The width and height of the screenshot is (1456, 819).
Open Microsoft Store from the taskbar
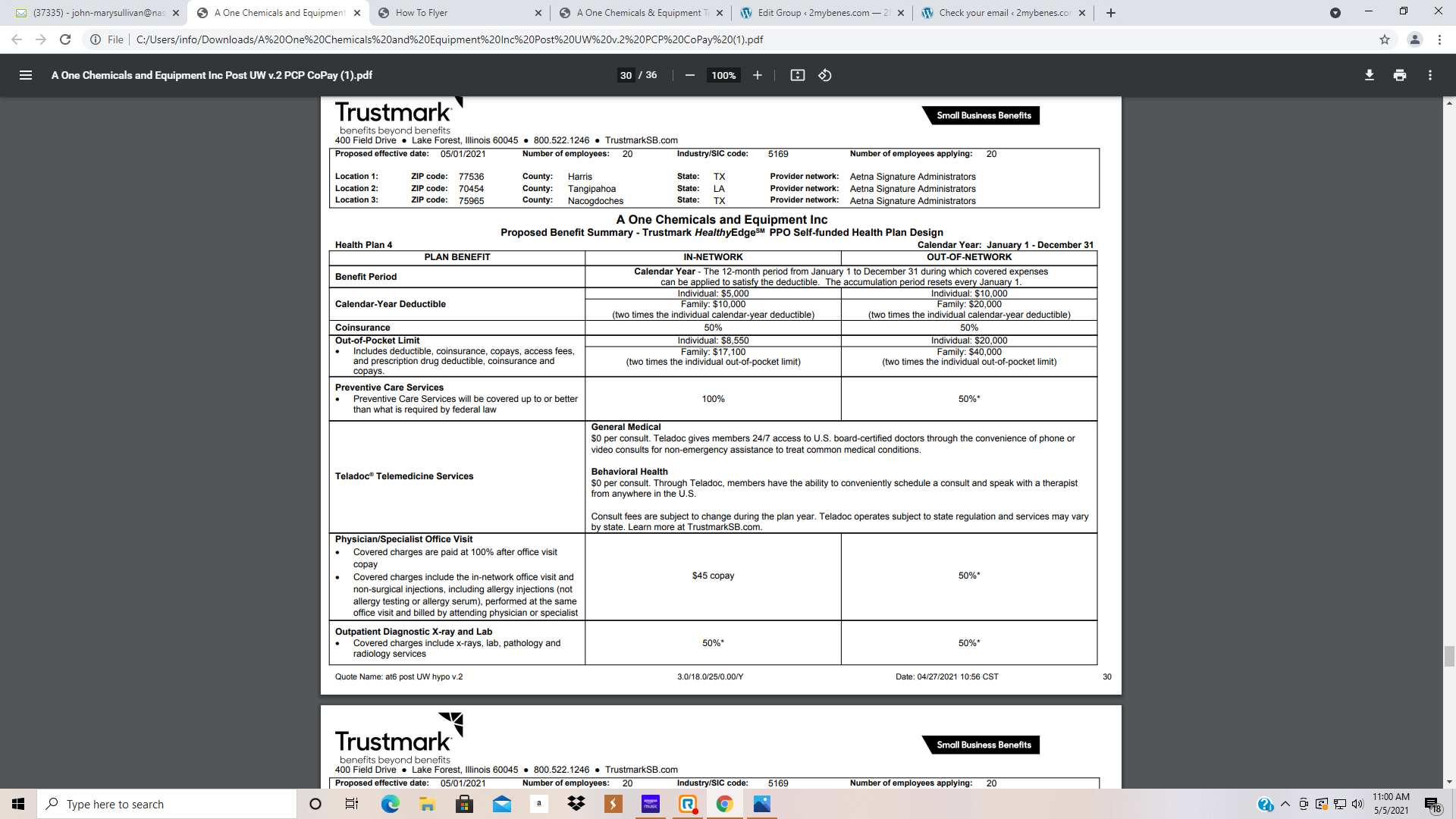tap(464, 804)
